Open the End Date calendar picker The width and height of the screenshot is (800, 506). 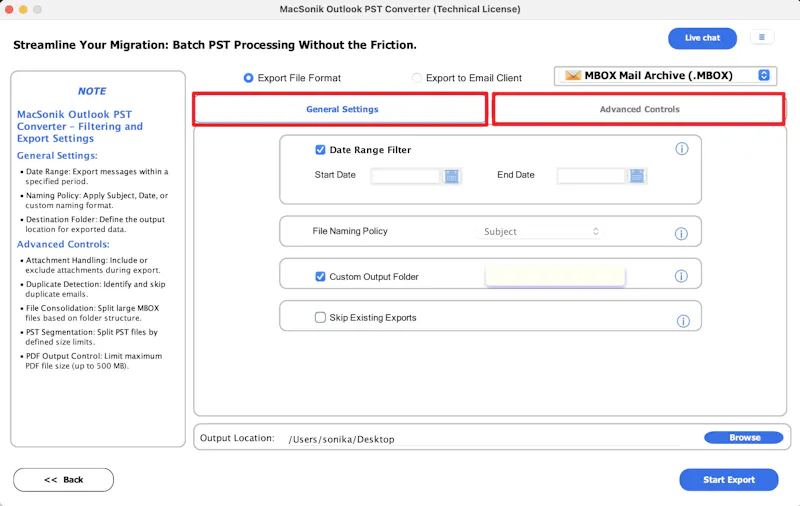(637, 176)
